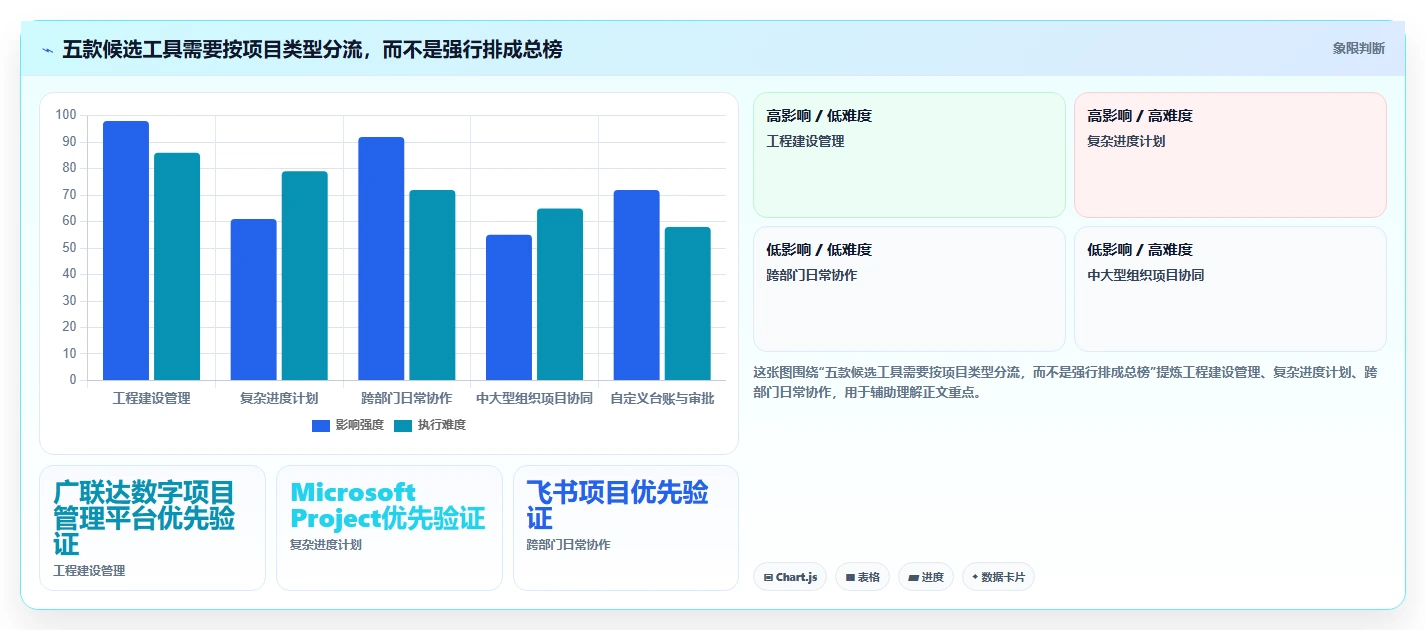Select the 飞书项目优先验证 card
The height and width of the screenshot is (630, 1426).
click(x=626, y=528)
